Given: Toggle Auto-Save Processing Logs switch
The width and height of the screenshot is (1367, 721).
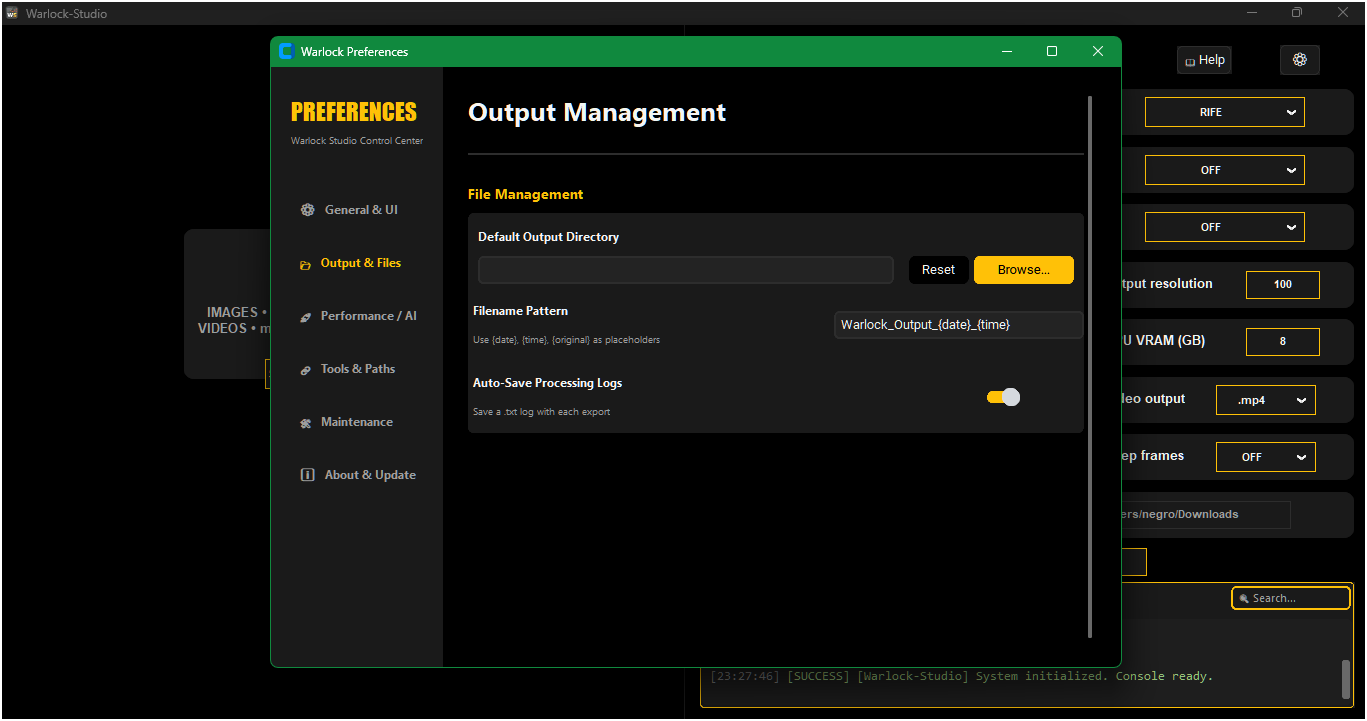Looking at the screenshot, I should click(1003, 397).
